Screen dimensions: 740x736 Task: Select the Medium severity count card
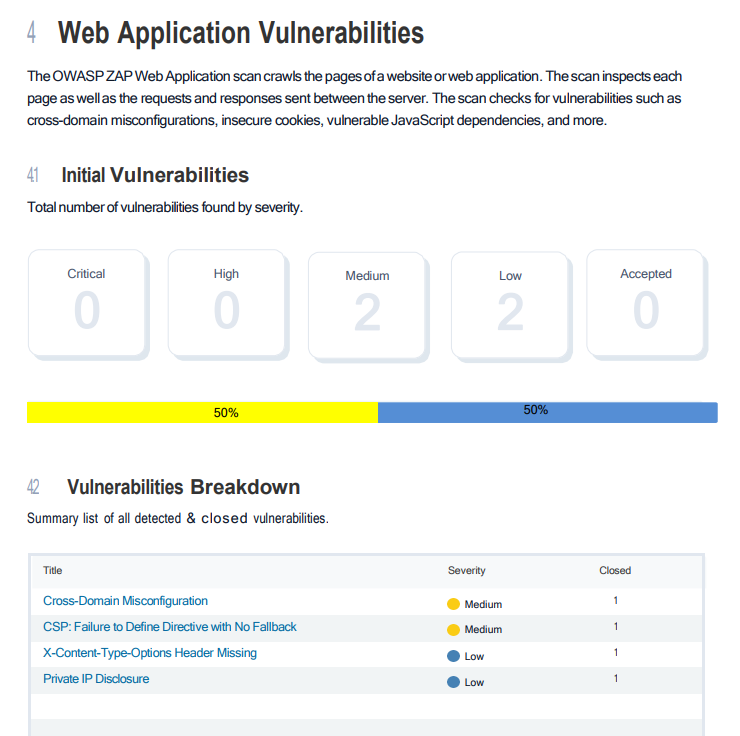click(367, 304)
